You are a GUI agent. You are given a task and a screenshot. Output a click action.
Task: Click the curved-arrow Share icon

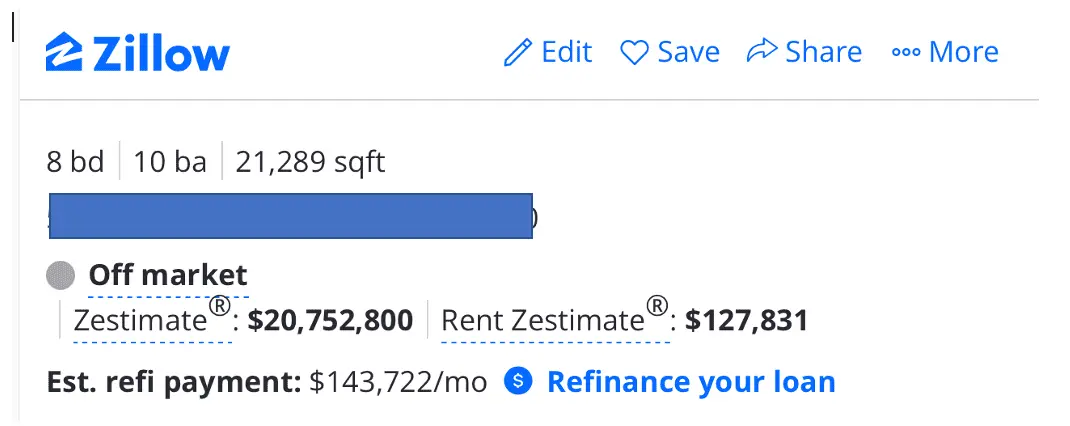pos(762,51)
